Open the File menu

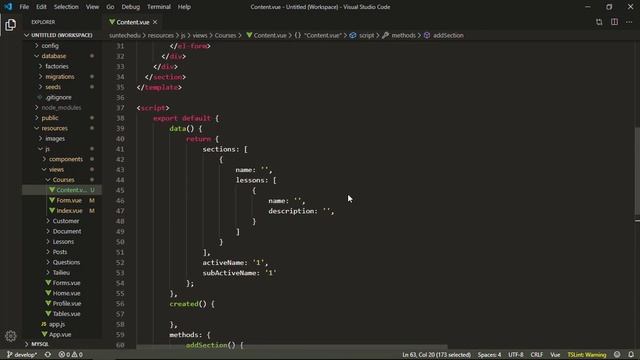[24, 7]
